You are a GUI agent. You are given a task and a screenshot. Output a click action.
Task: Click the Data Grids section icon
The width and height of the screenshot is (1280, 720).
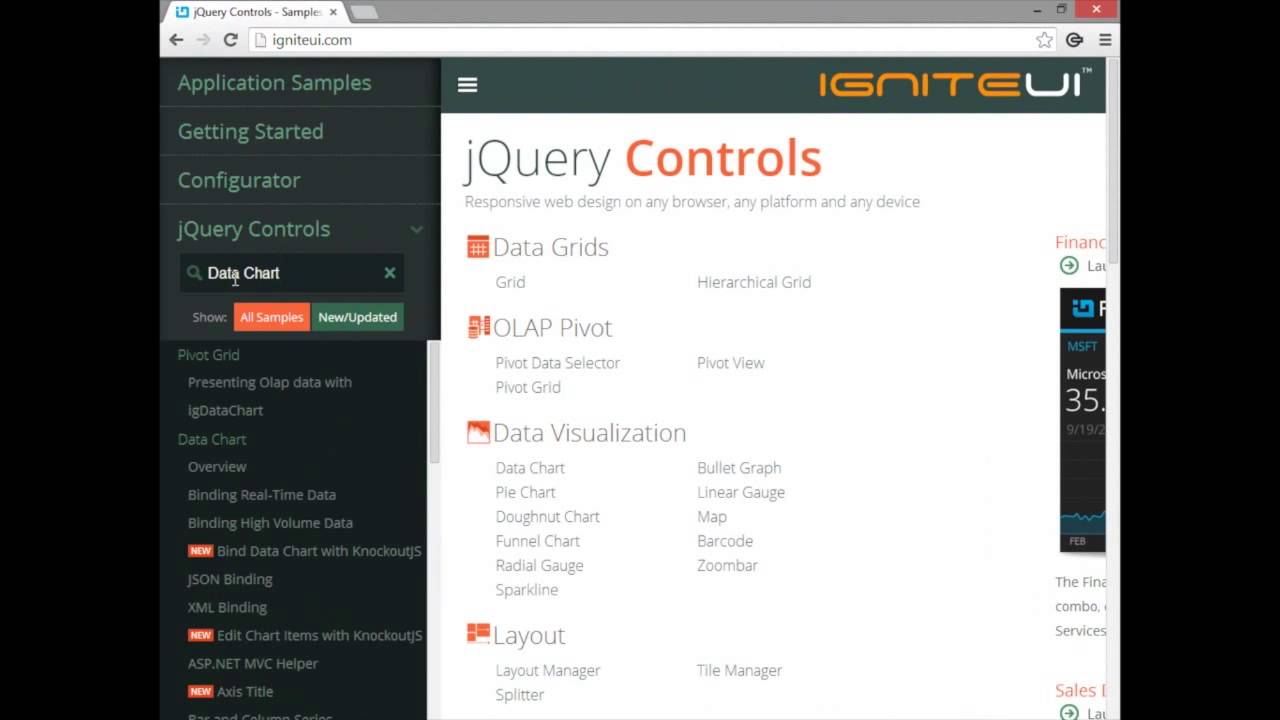478,247
